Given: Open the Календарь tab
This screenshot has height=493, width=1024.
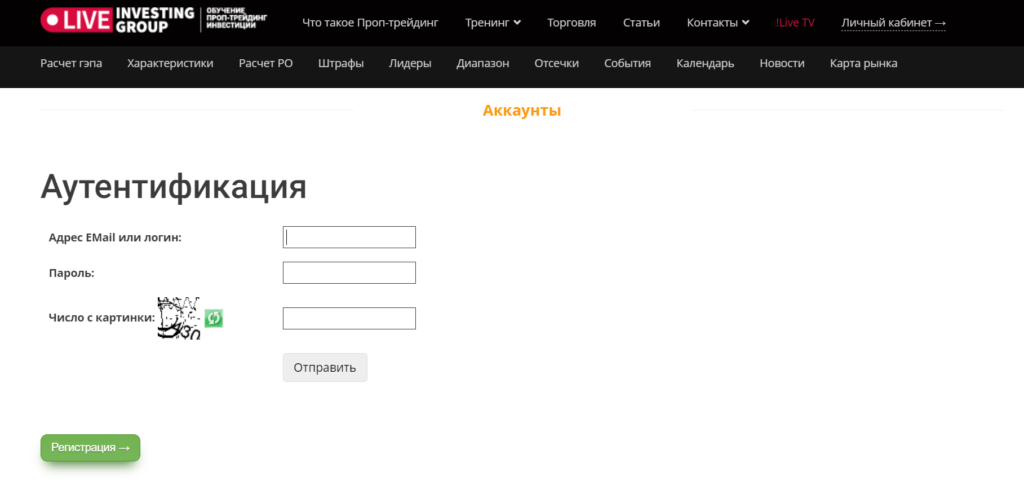Looking at the screenshot, I should (705, 63).
